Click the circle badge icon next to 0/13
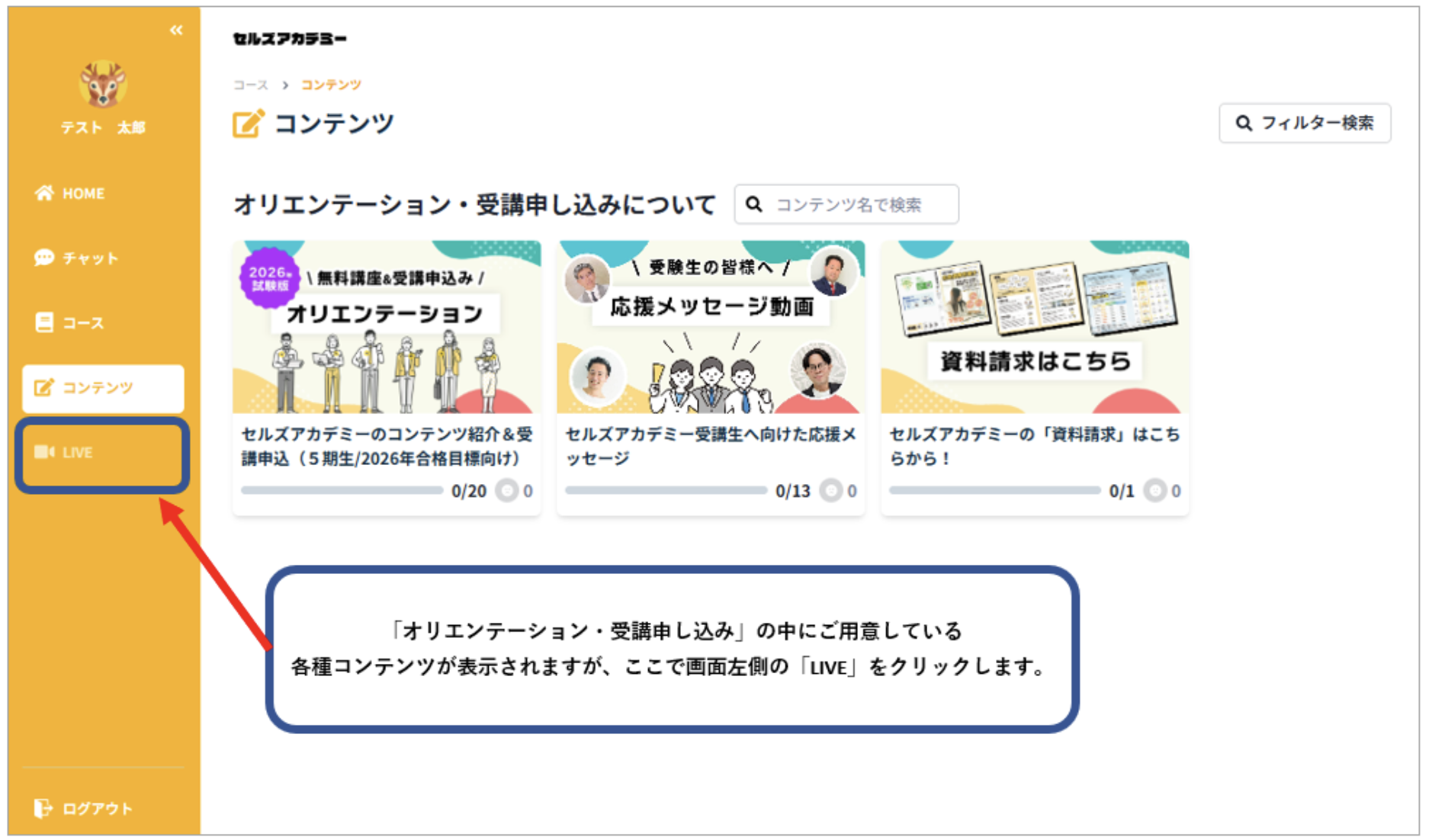This screenshot has height=840, width=1429. point(830,491)
